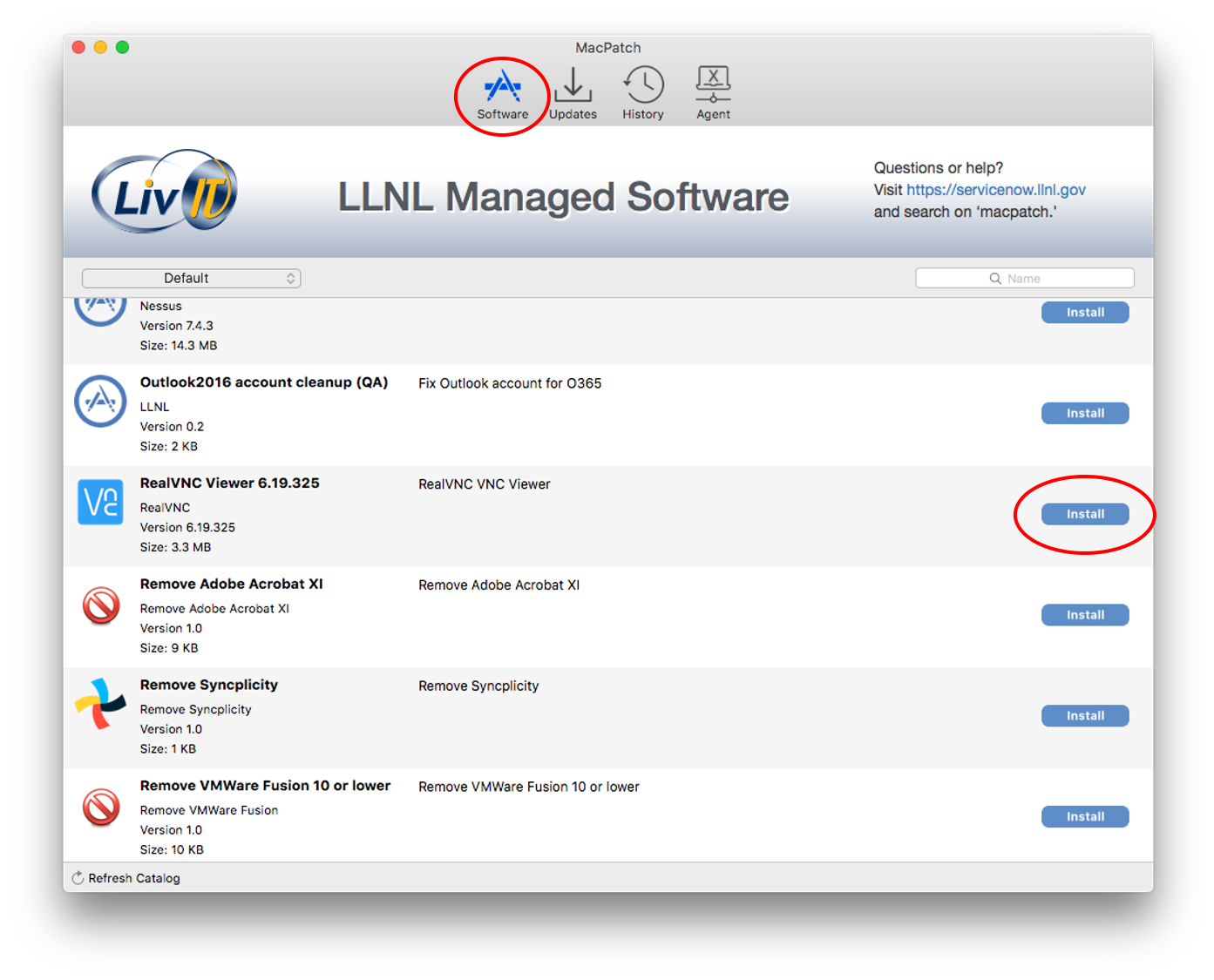Click 'Version 0.2' under Outlook cleanup
The image size is (1214, 980).
tap(172, 427)
